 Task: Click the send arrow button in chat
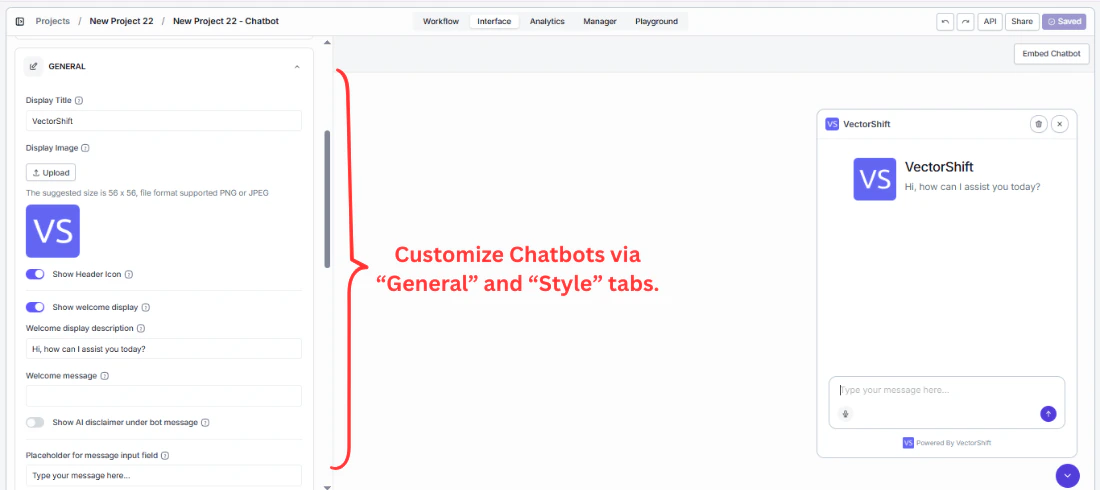[x=1048, y=413]
